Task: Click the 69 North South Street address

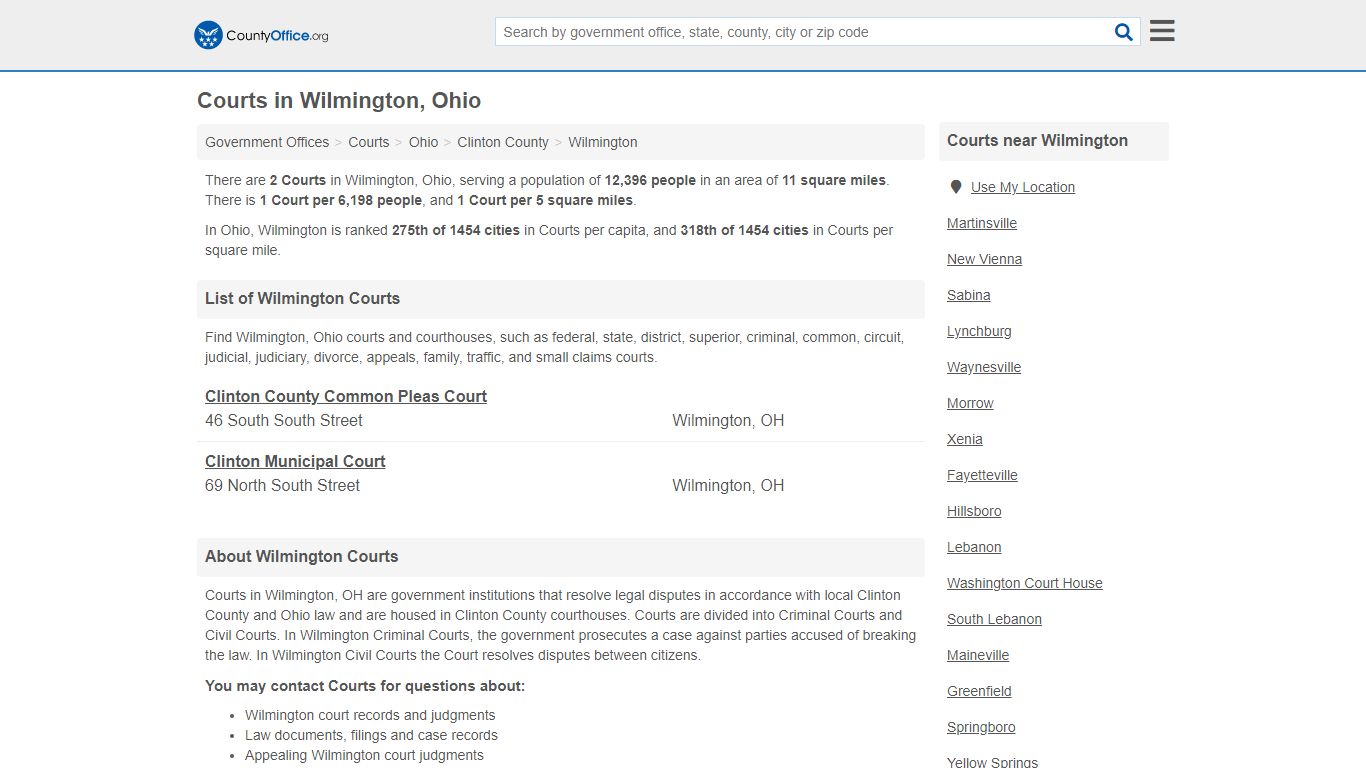Action: 282,486
